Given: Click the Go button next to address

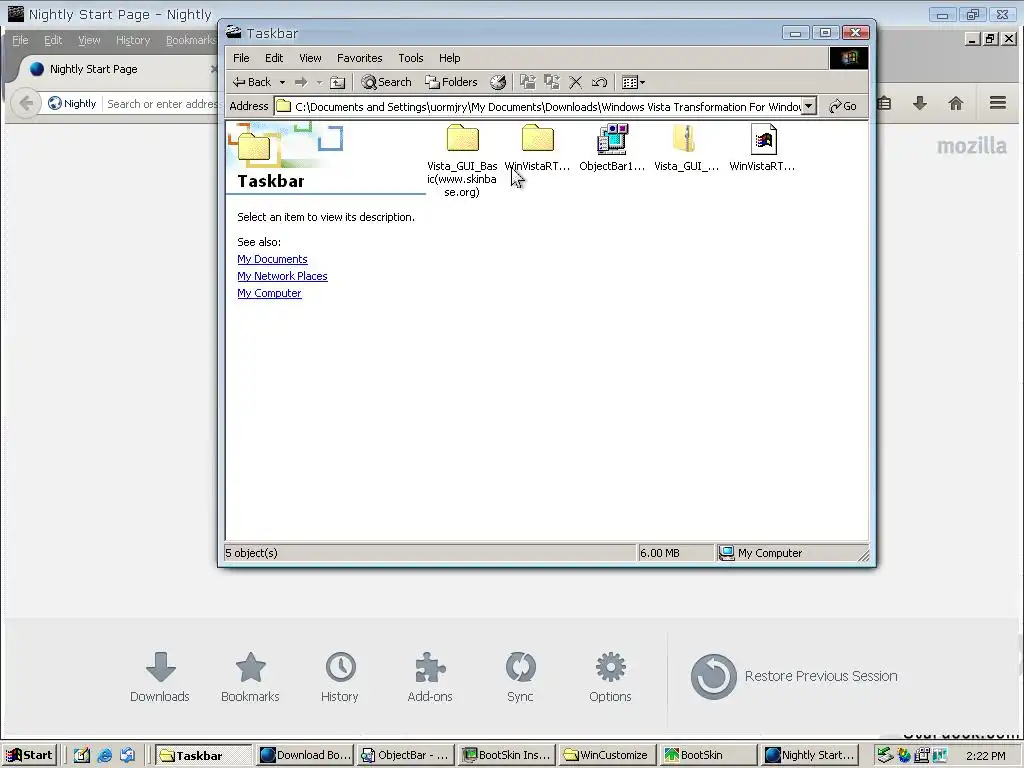Looking at the screenshot, I should click(842, 106).
